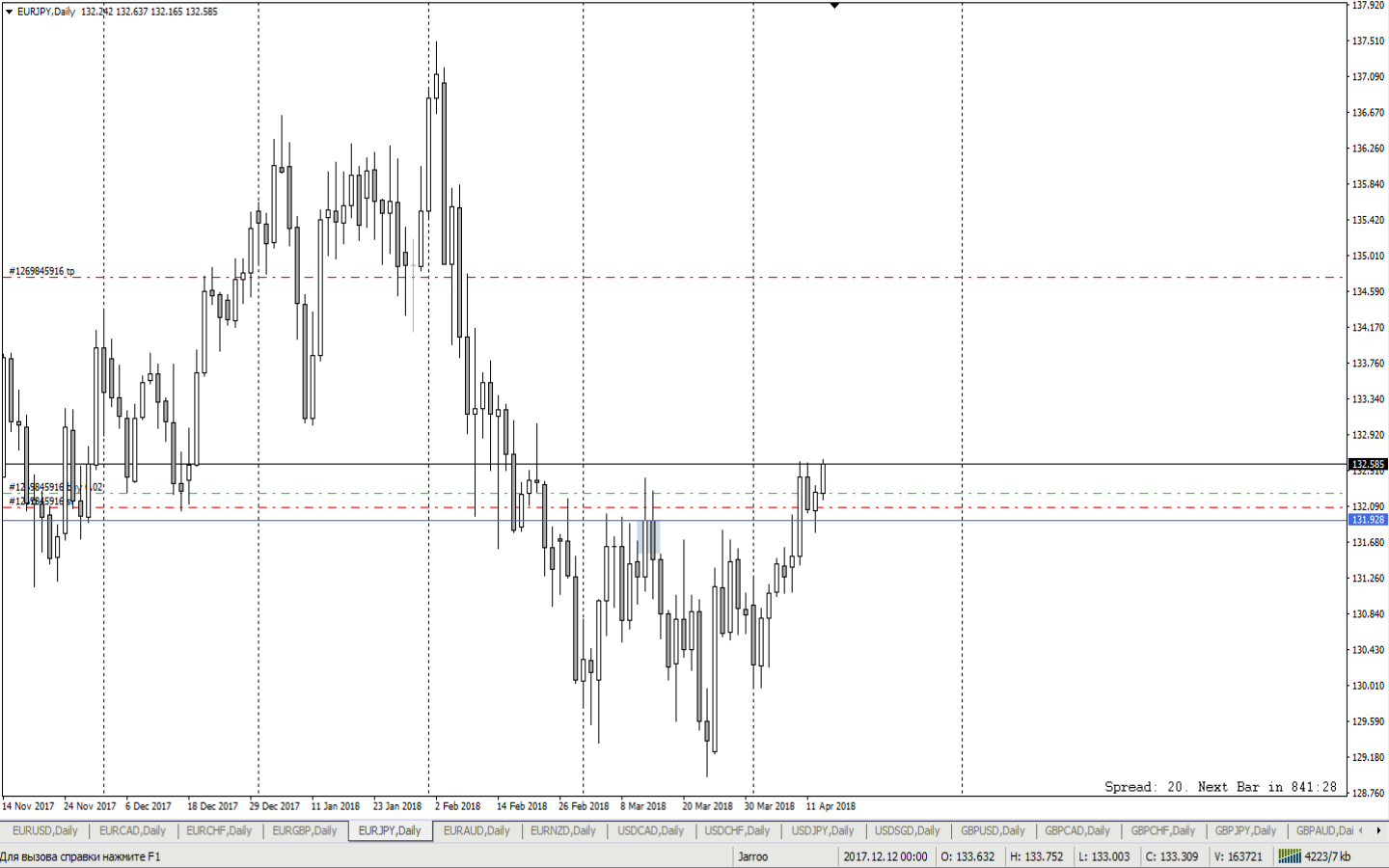1389x868 pixels.
Task: Click the chart shift triangle marker at top
Action: (x=834, y=6)
